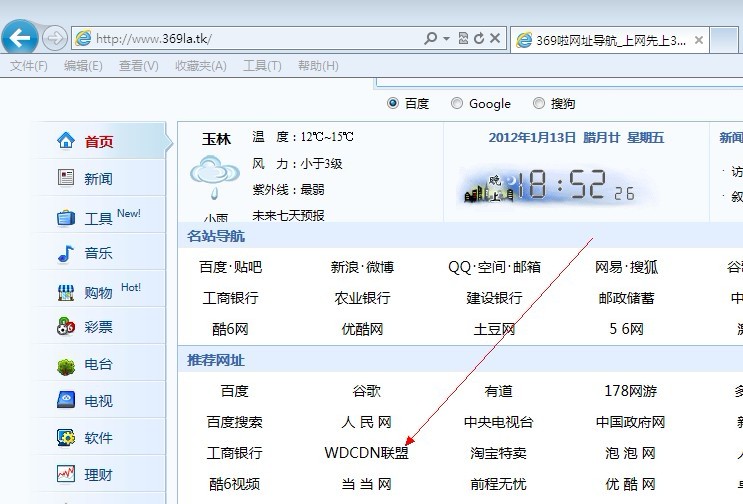
Task: Select the Google search radio button
Action: click(457, 103)
